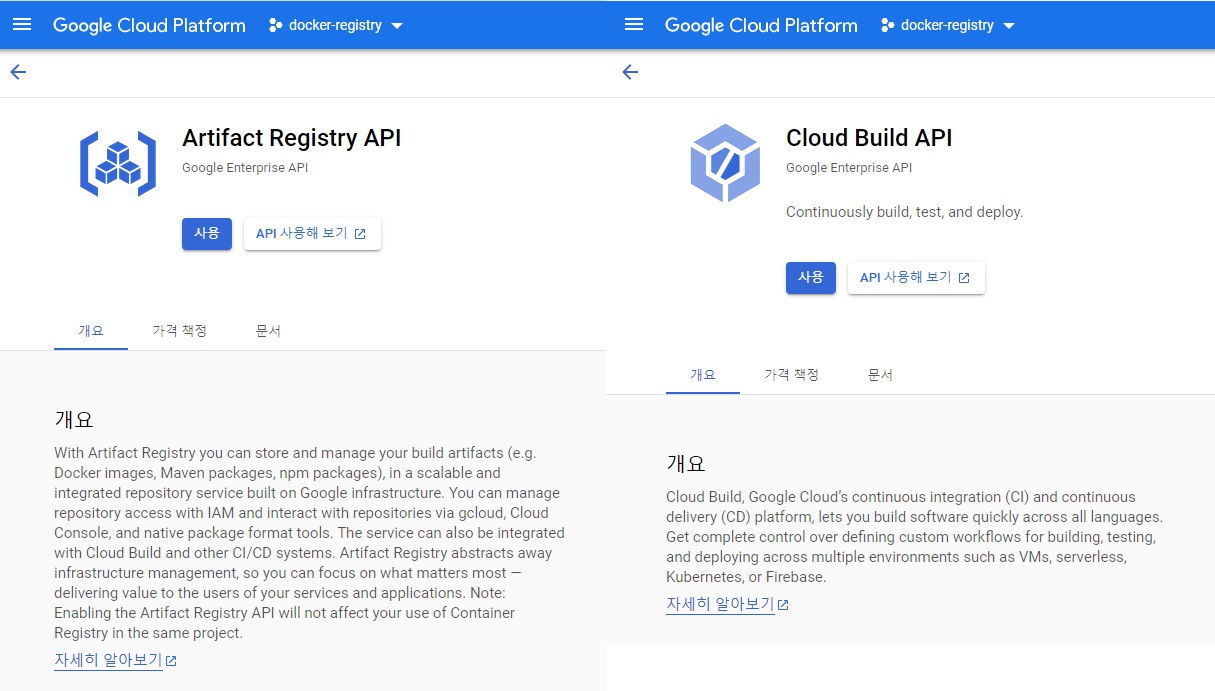Viewport: 1215px width, 691px height.
Task: Switch to the 가격 책정 tab for Artifact Registry
Action: (179, 330)
